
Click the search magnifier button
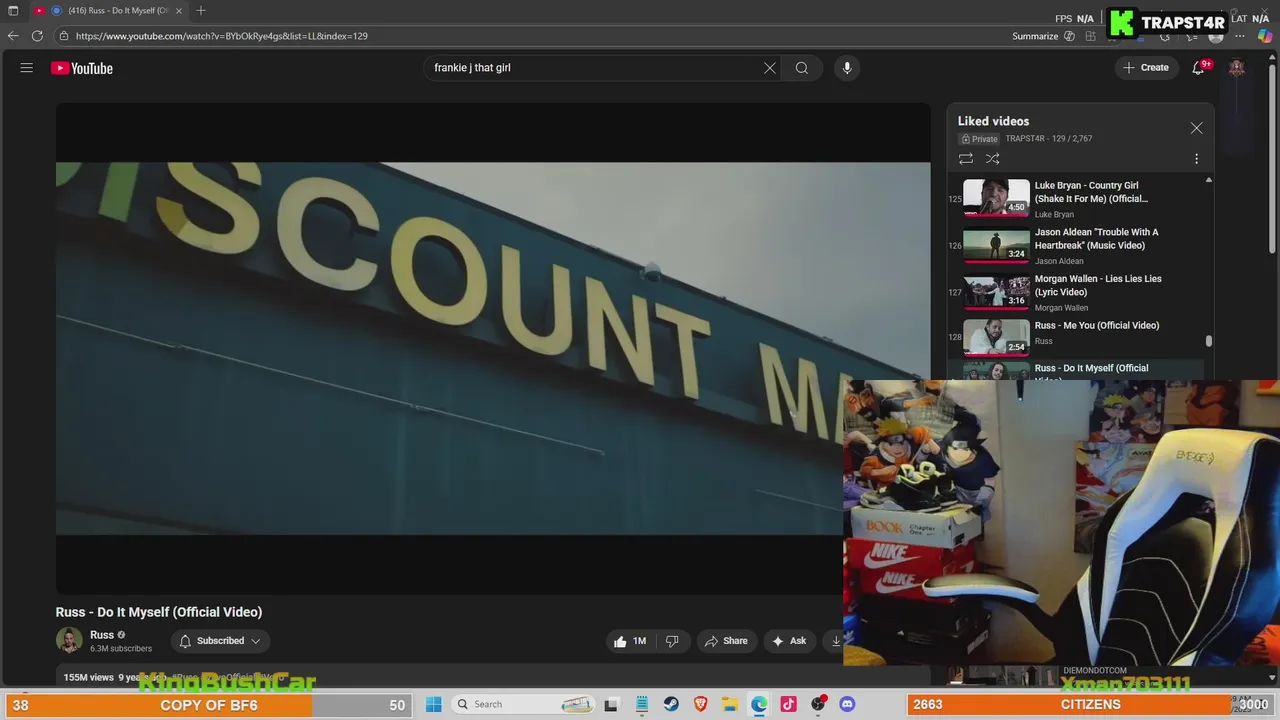point(801,68)
